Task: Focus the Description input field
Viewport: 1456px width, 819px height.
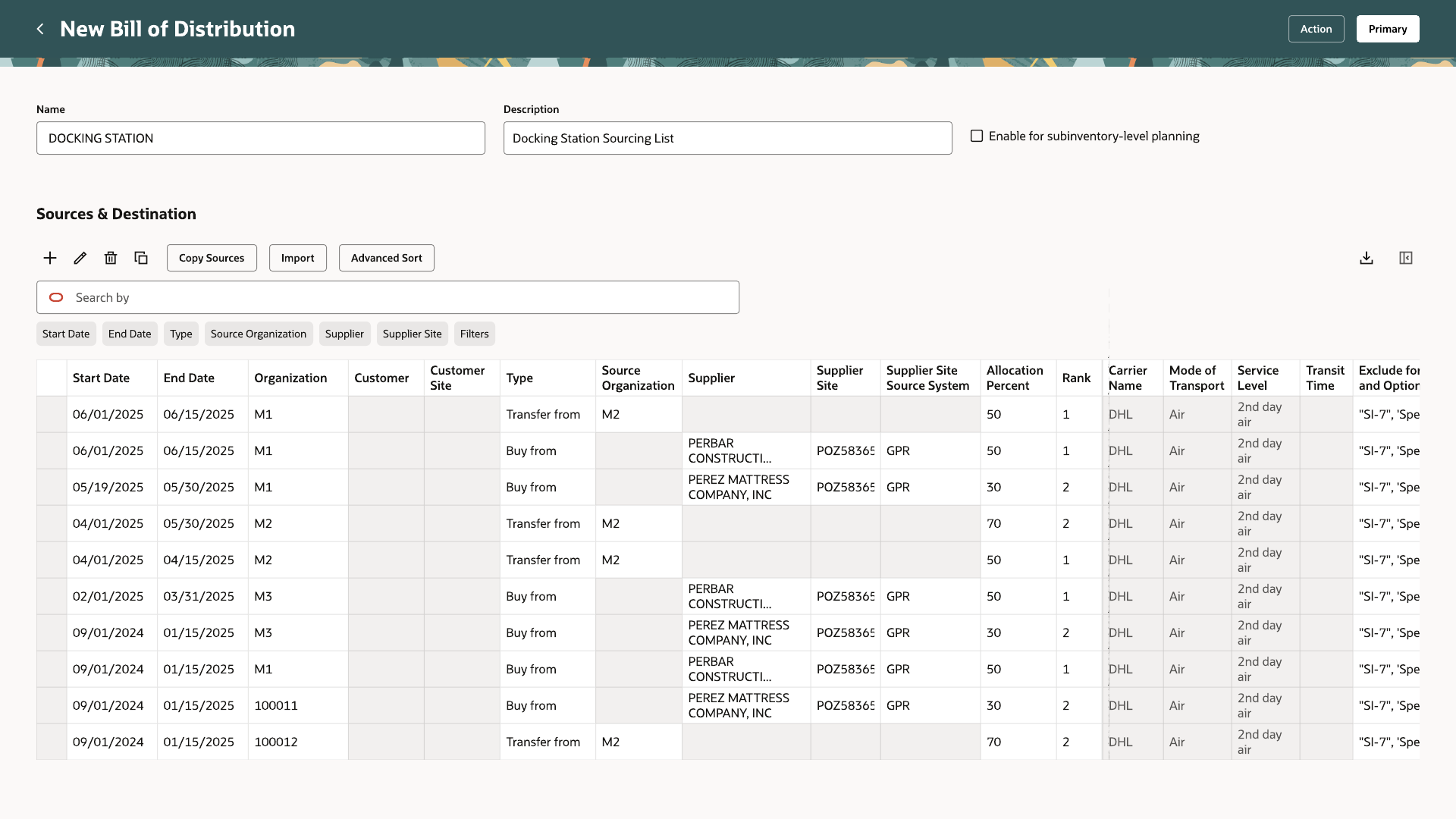Action: click(x=728, y=138)
